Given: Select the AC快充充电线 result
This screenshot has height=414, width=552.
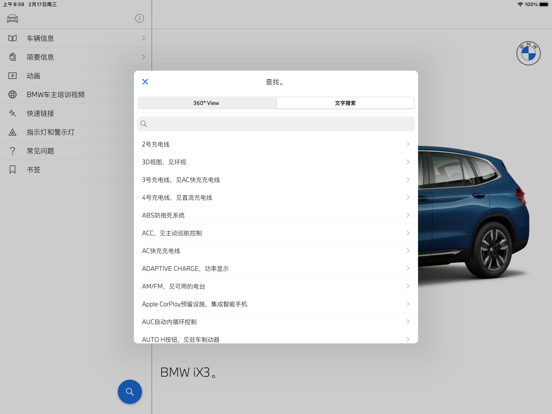Looking at the screenshot, I should click(x=276, y=251).
